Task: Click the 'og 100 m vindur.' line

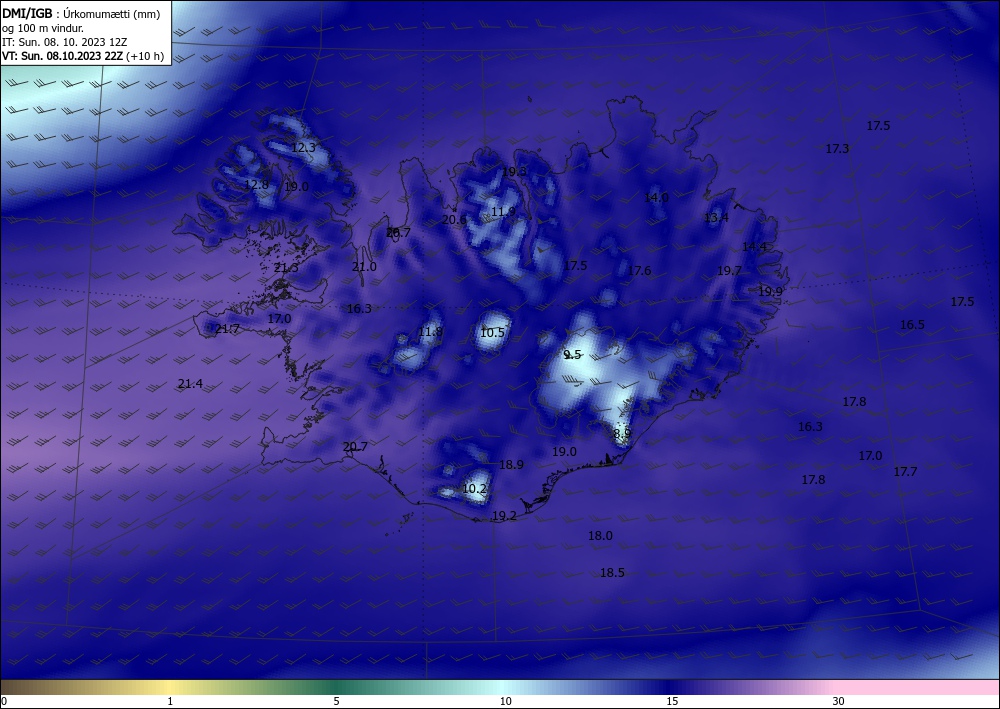Action: pyautogui.click(x=43, y=28)
